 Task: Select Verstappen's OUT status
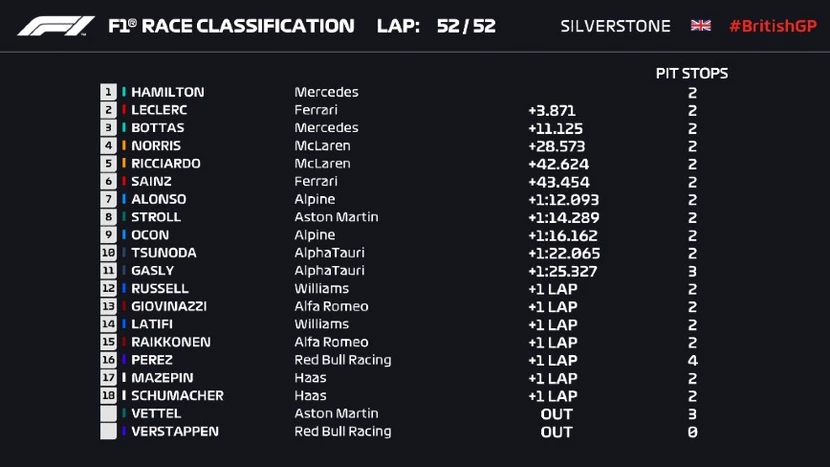tap(556, 432)
